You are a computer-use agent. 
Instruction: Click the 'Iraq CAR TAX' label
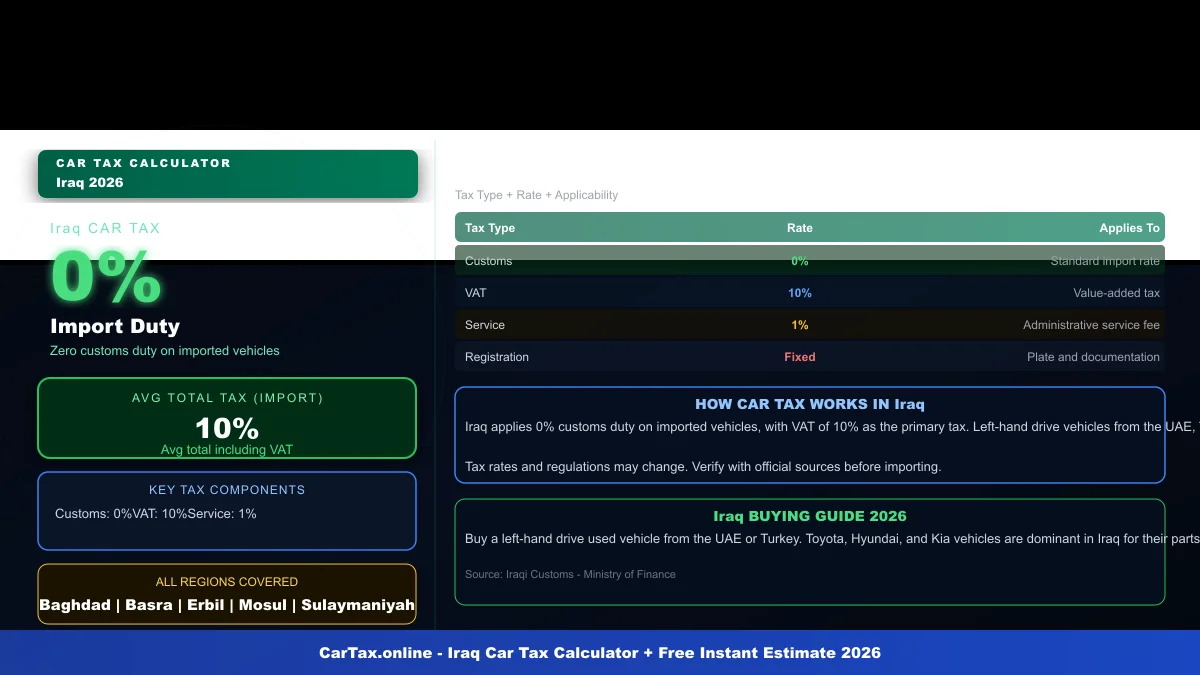105,228
